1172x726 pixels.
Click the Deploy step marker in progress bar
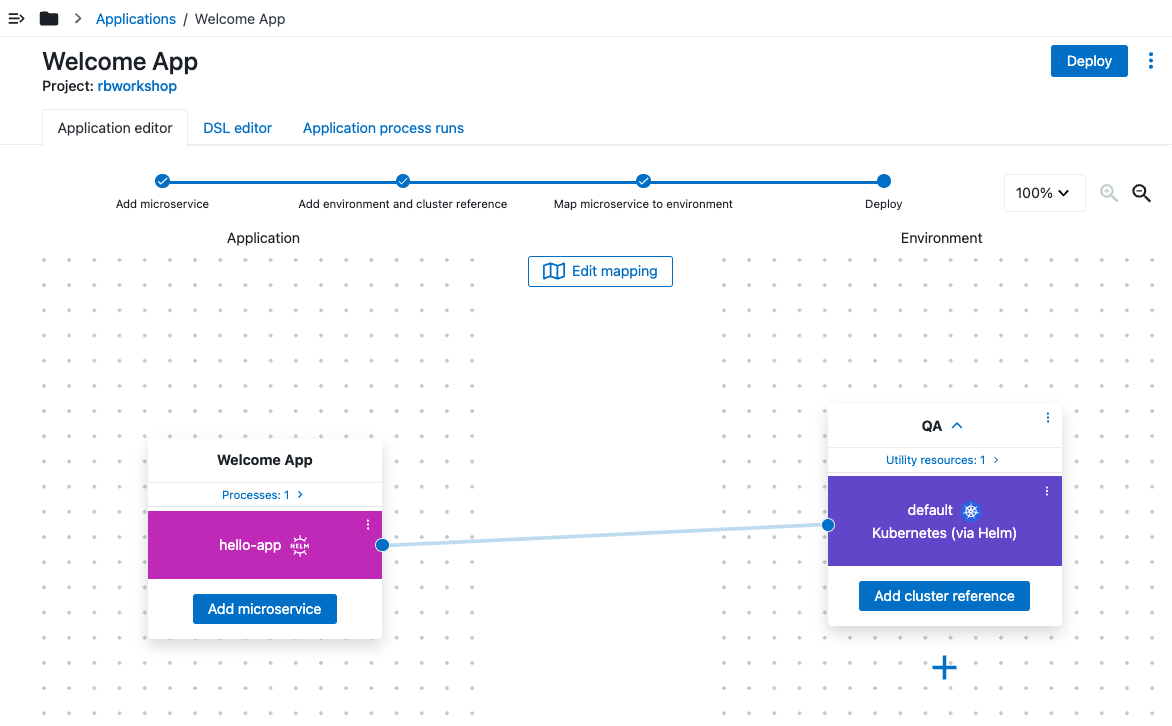coord(883,181)
